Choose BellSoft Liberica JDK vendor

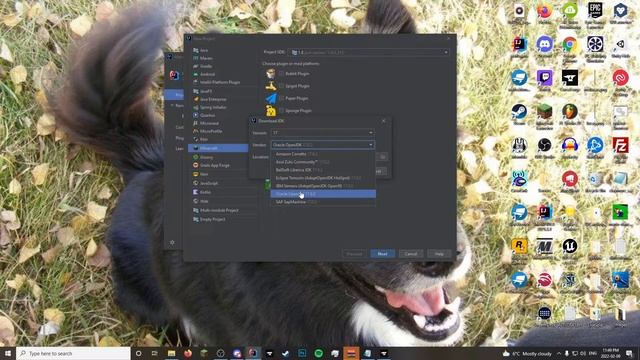(x=323, y=170)
